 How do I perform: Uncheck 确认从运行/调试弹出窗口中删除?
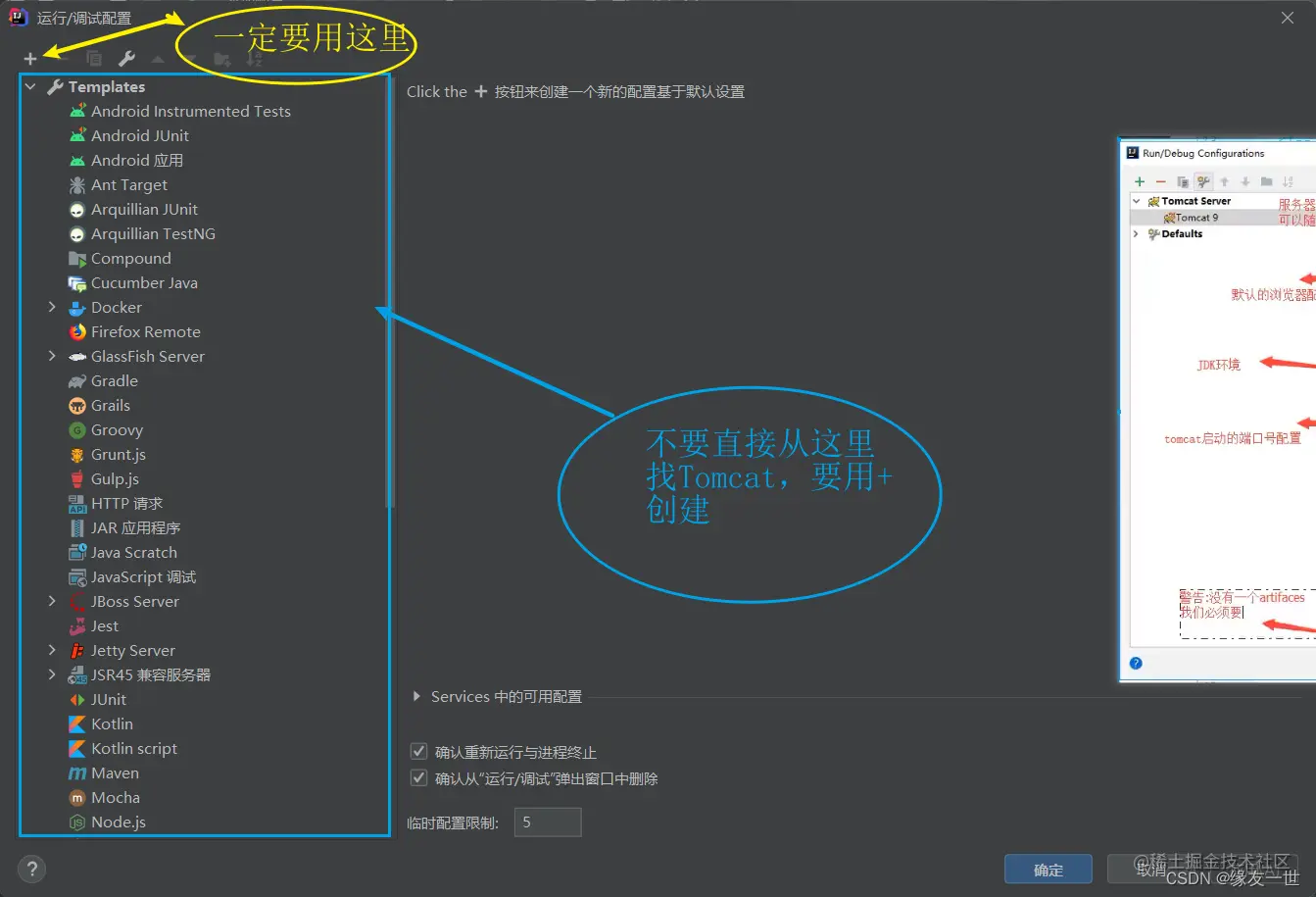tap(418, 778)
